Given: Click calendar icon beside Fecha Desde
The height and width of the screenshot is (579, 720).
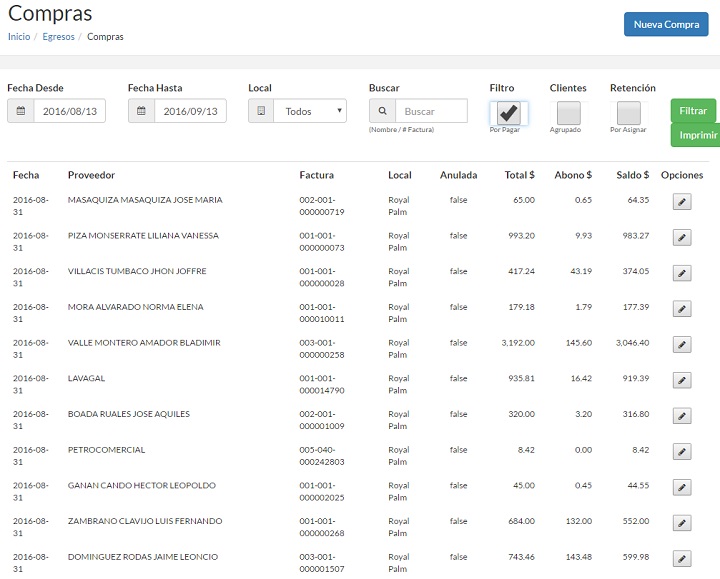Looking at the screenshot, I should click(x=21, y=111).
